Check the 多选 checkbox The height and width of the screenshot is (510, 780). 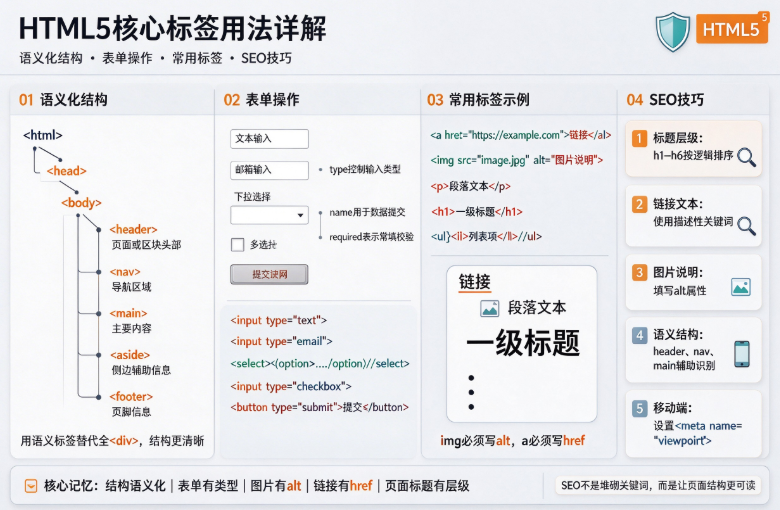pyautogui.click(x=237, y=244)
